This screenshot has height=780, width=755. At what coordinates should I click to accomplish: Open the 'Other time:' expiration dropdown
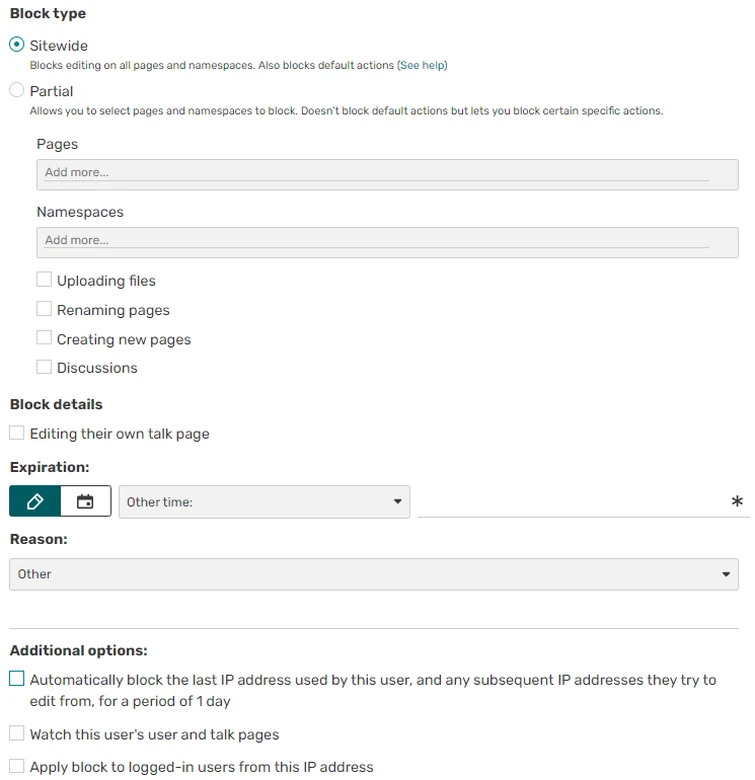point(264,502)
